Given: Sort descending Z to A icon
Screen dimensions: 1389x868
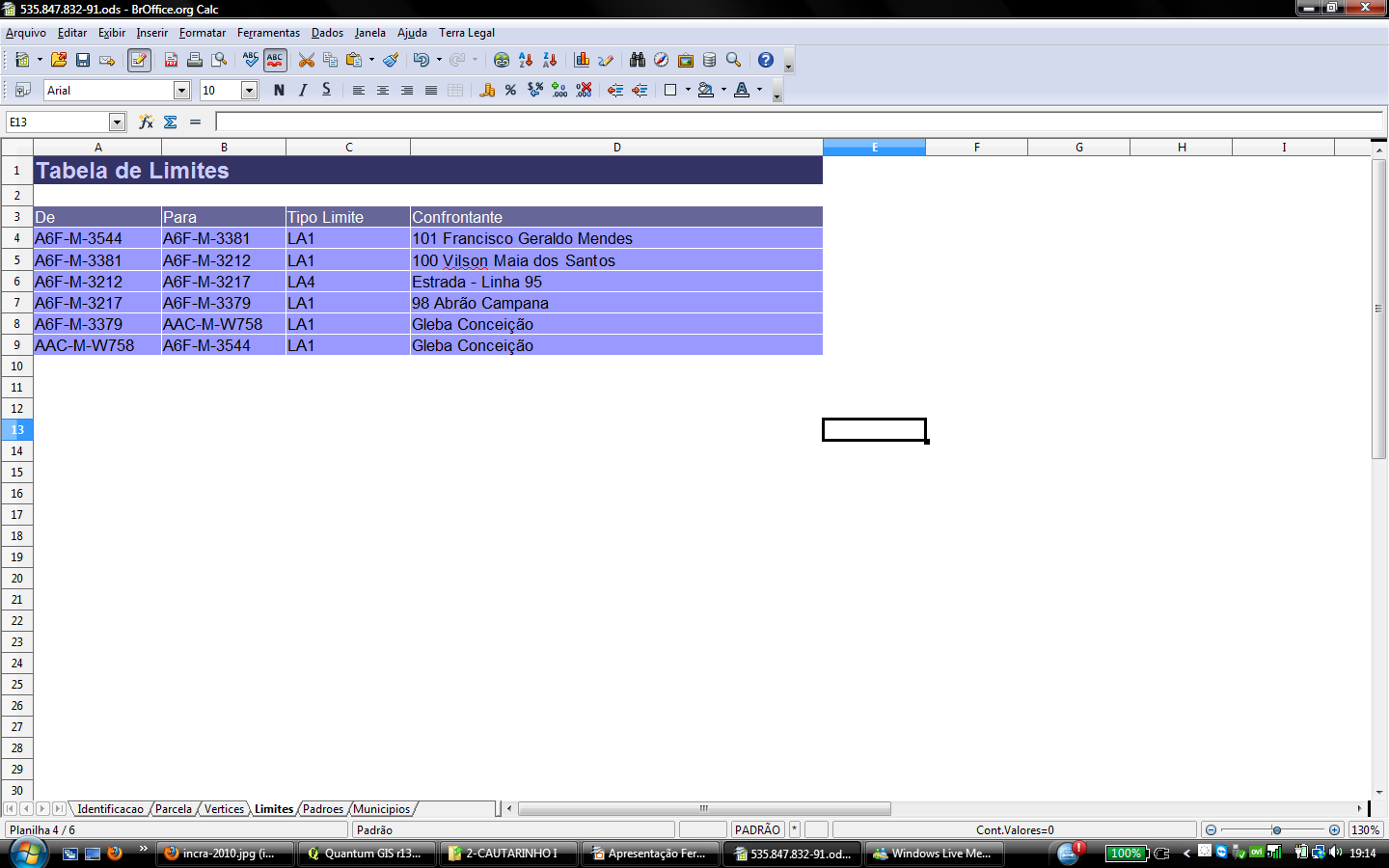Looking at the screenshot, I should (550, 60).
